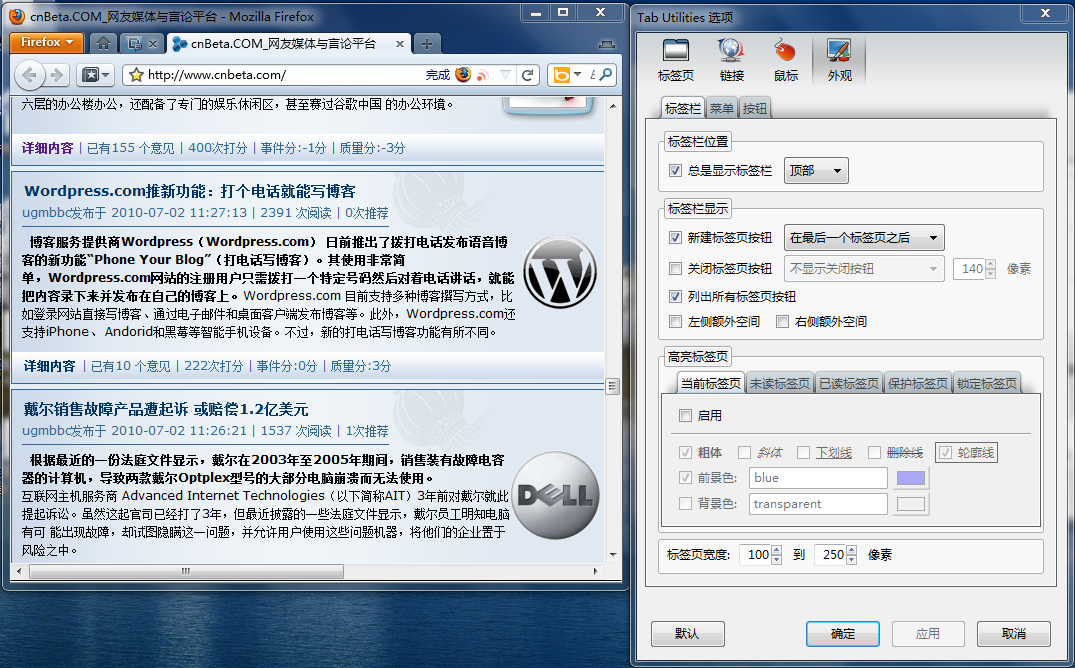
Task: Click 已有10 个意见 link
Action: pyautogui.click(x=131, y=366)
